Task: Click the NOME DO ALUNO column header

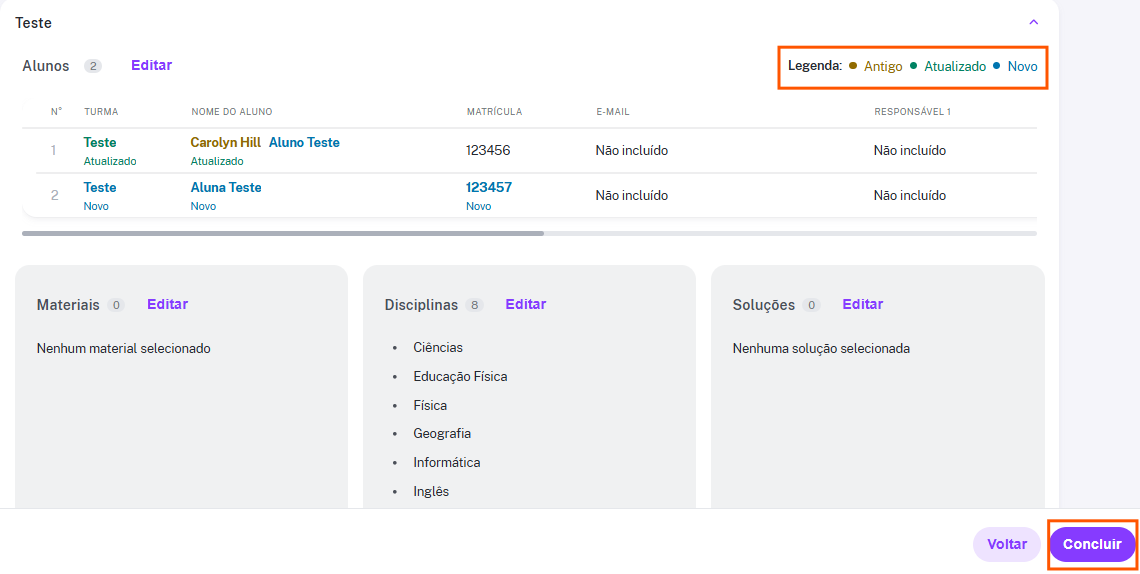Action: tap(232, 112)
